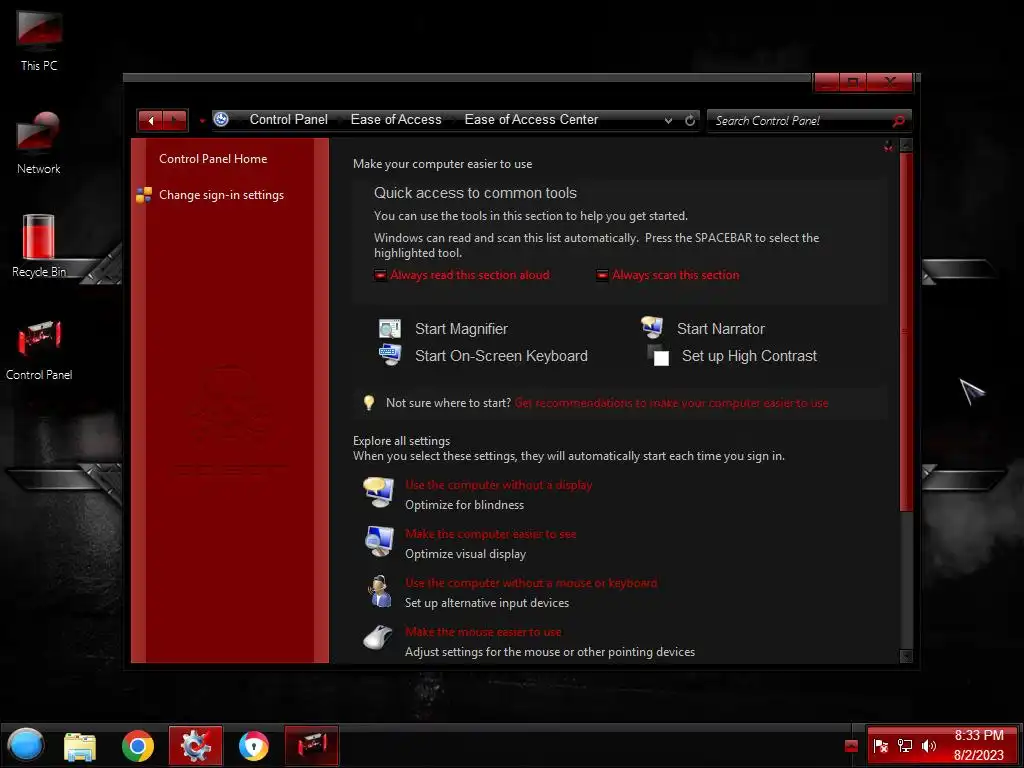Open the Control Panel desktop shortcut
The height and width of the screenshot is (768, 1024).
[39, 349]
